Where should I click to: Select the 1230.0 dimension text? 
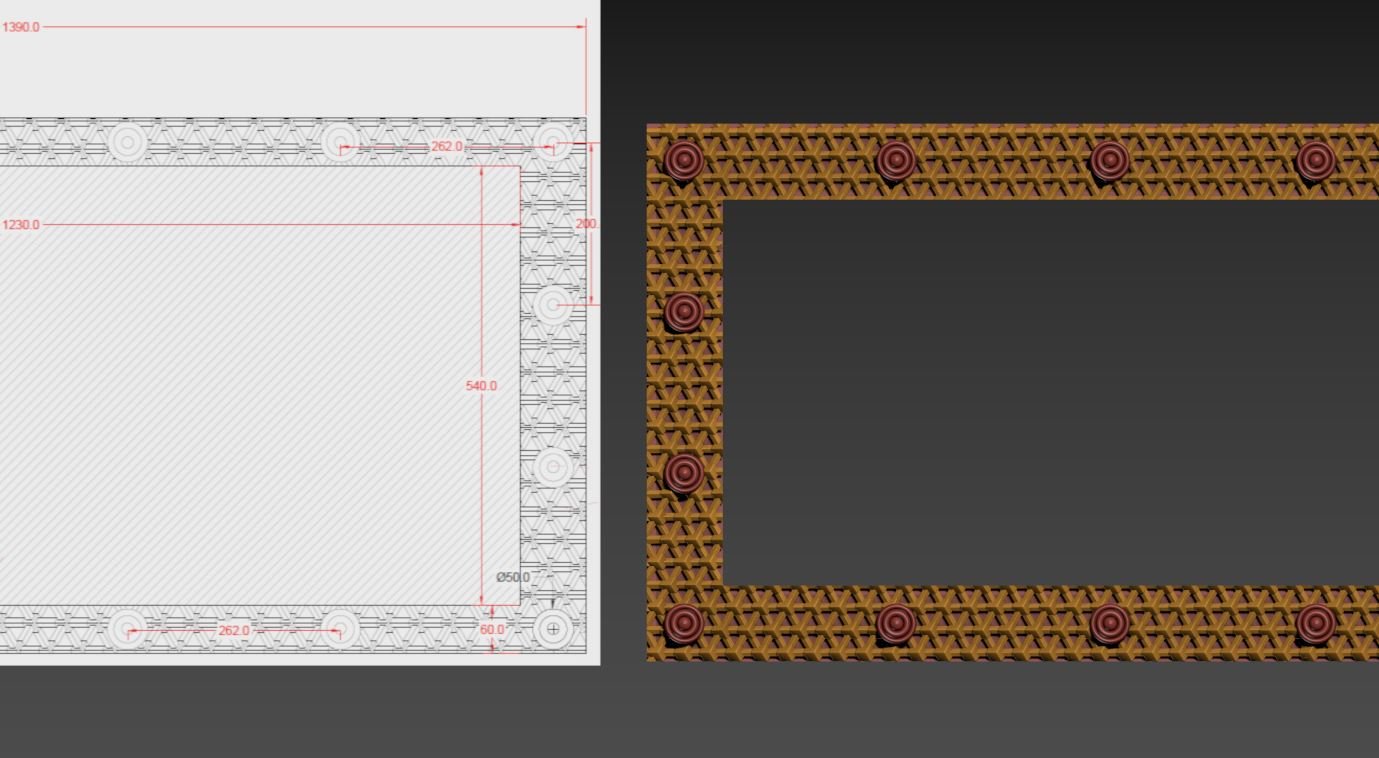[x=21, y=225]
